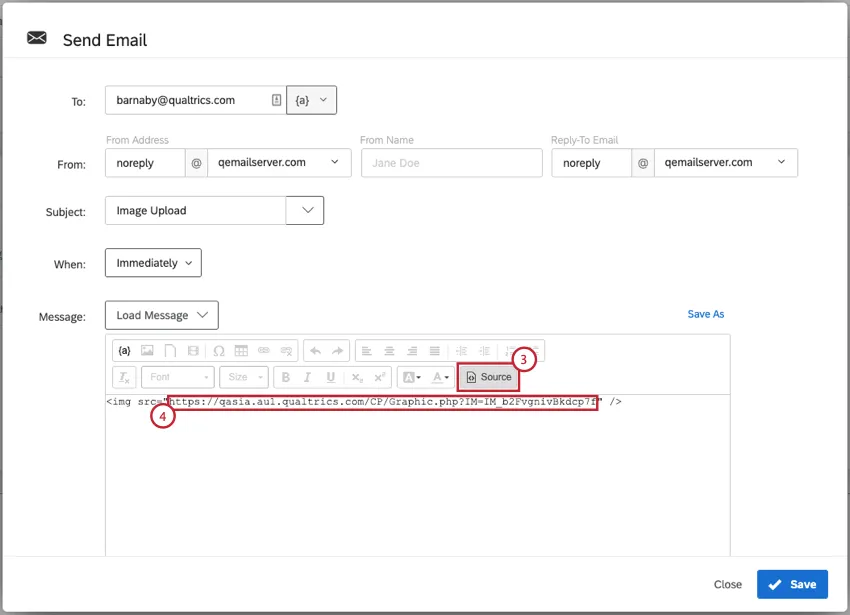The width and height of the screenshot is (850, 615).
Task: Insert a table in the message editor
Action: tap(239, 351)
